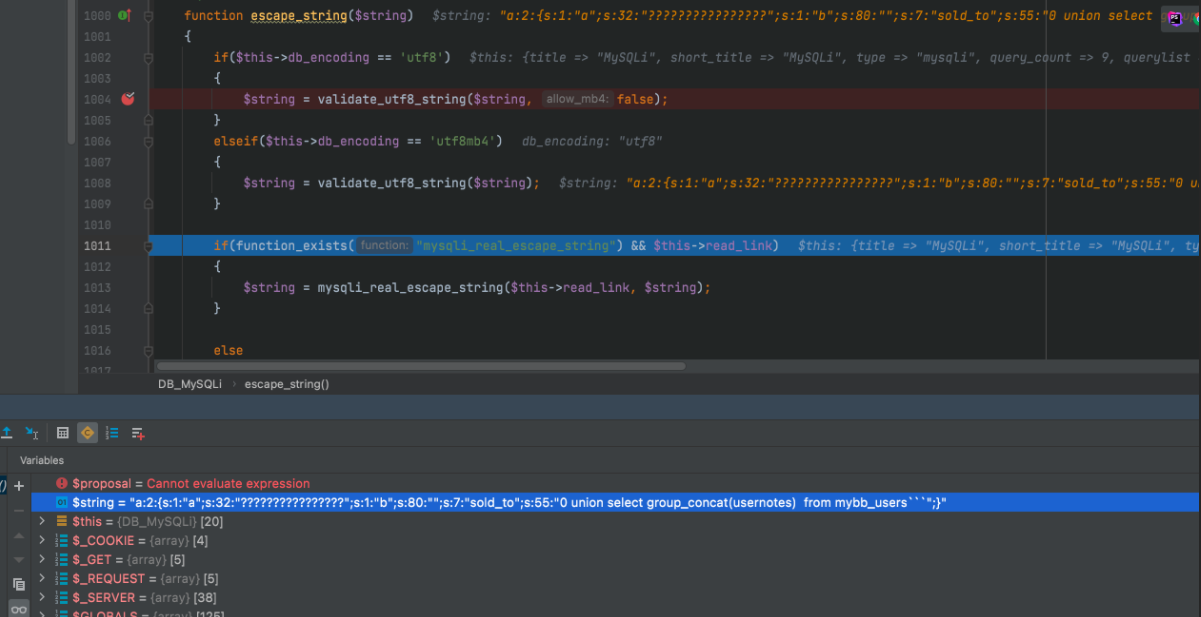
Task: Add a new watch with plus icon
Action: (19, 485)
